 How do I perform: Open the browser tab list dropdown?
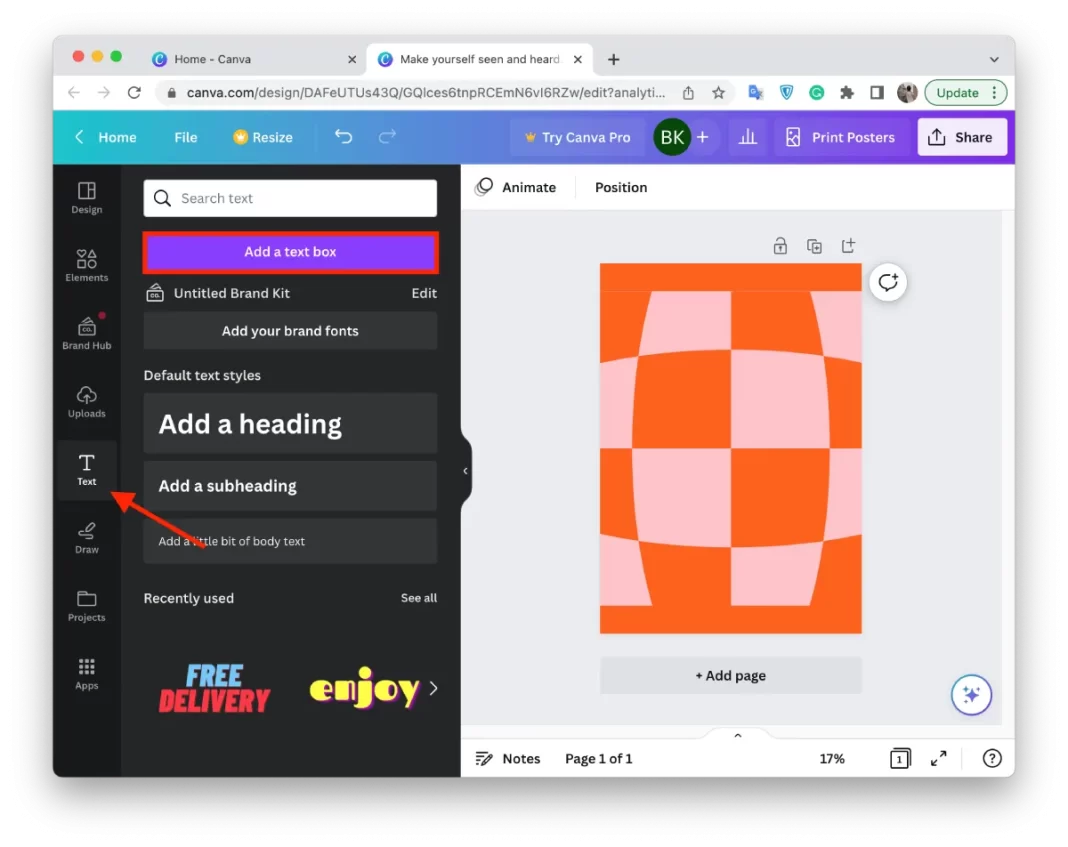994,59
